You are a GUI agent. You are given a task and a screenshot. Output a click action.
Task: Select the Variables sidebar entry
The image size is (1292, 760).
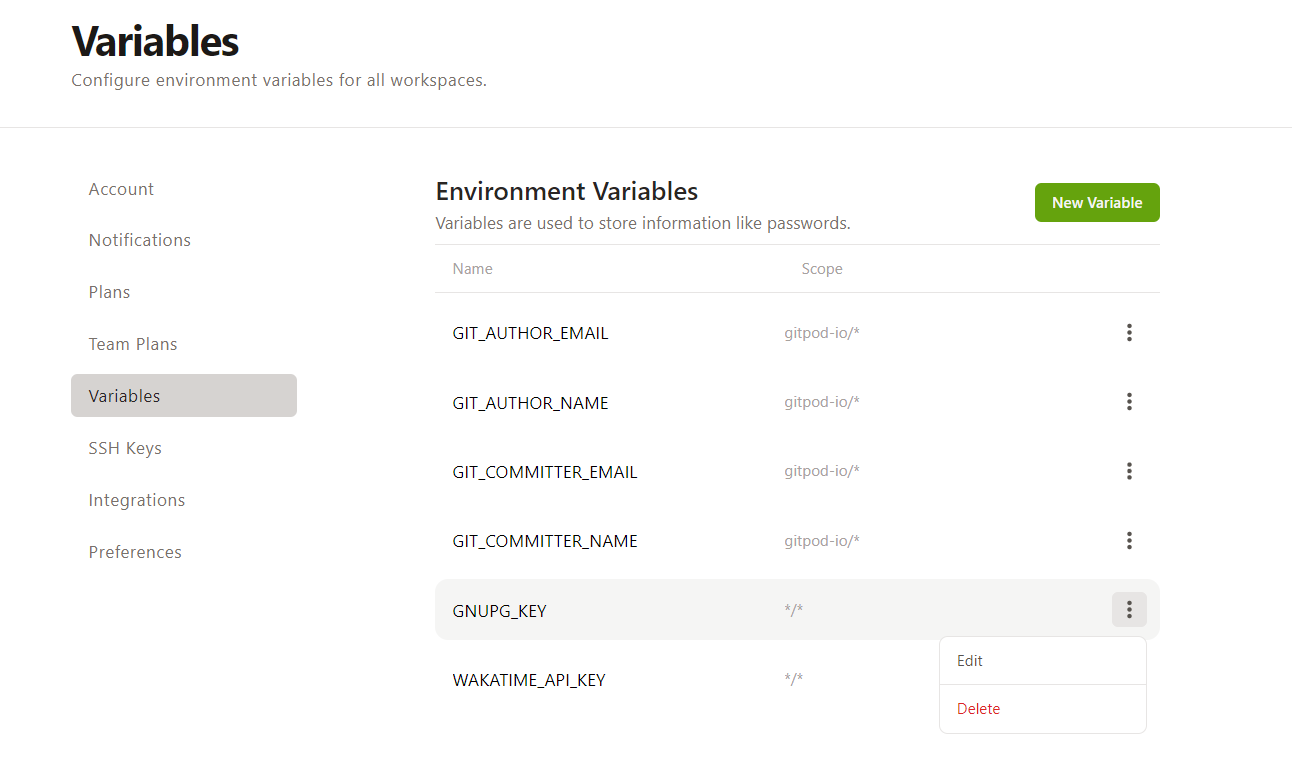pos(124,395)
